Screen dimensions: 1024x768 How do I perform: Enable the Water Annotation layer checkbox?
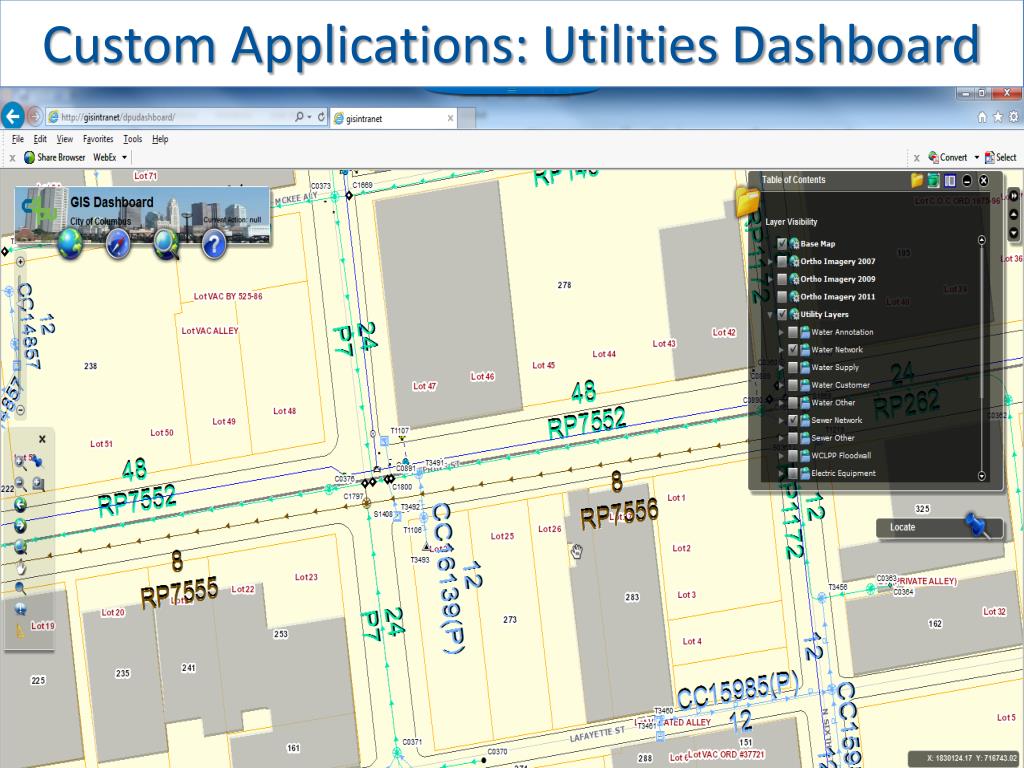point(793,332)
